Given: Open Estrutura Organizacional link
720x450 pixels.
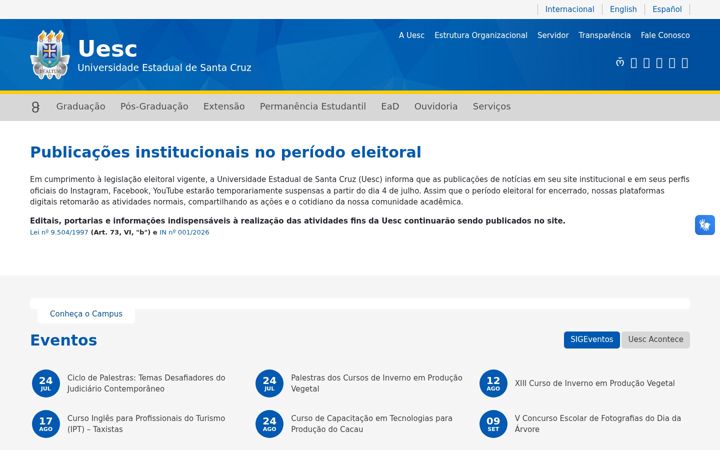Looking at the screenshot, I should [x=481, y=35].
